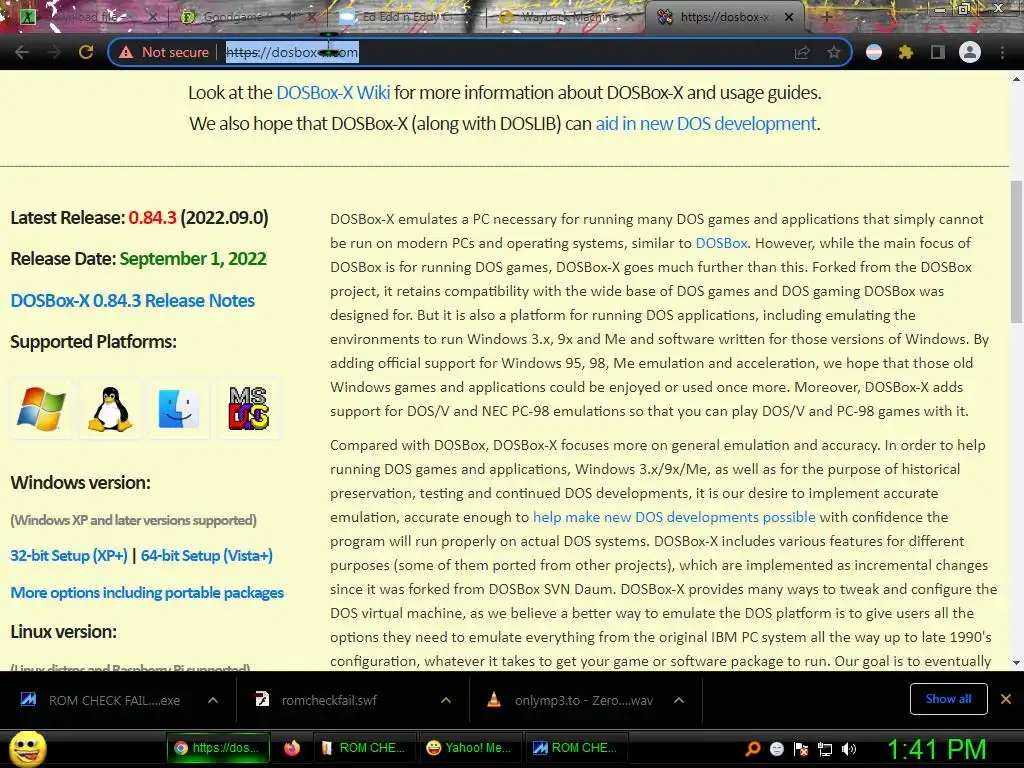Image resolution: width=1024 pixels, height=768 pixels.
Task: Click the round chat bubble tray icon
Action: (x=776, y=749)
